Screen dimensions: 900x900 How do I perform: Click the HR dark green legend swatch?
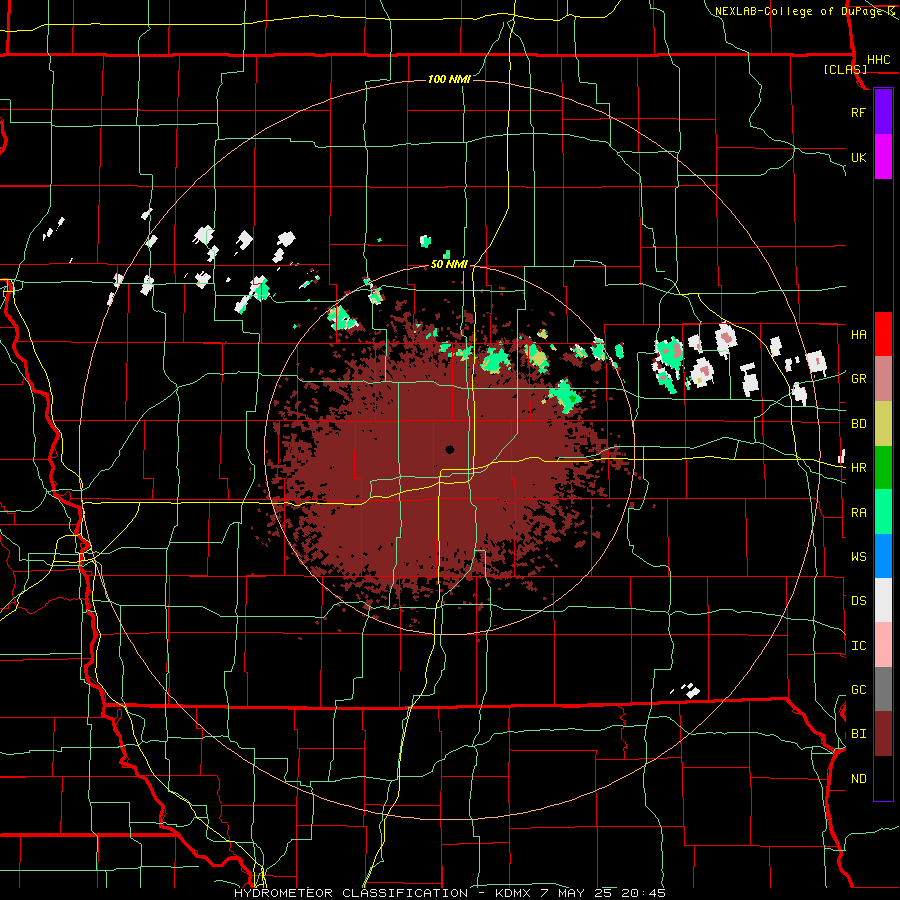[883, 467]
